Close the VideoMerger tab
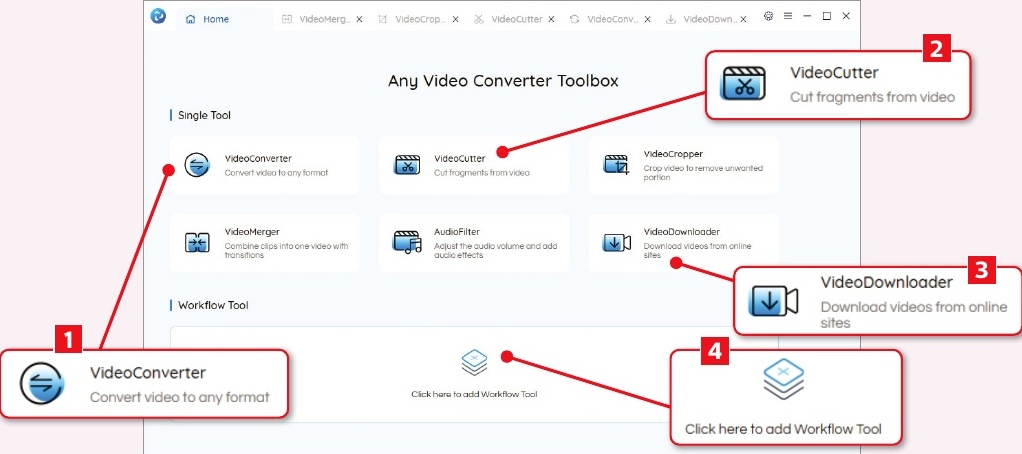The image size is (1022, 454). 359,19
